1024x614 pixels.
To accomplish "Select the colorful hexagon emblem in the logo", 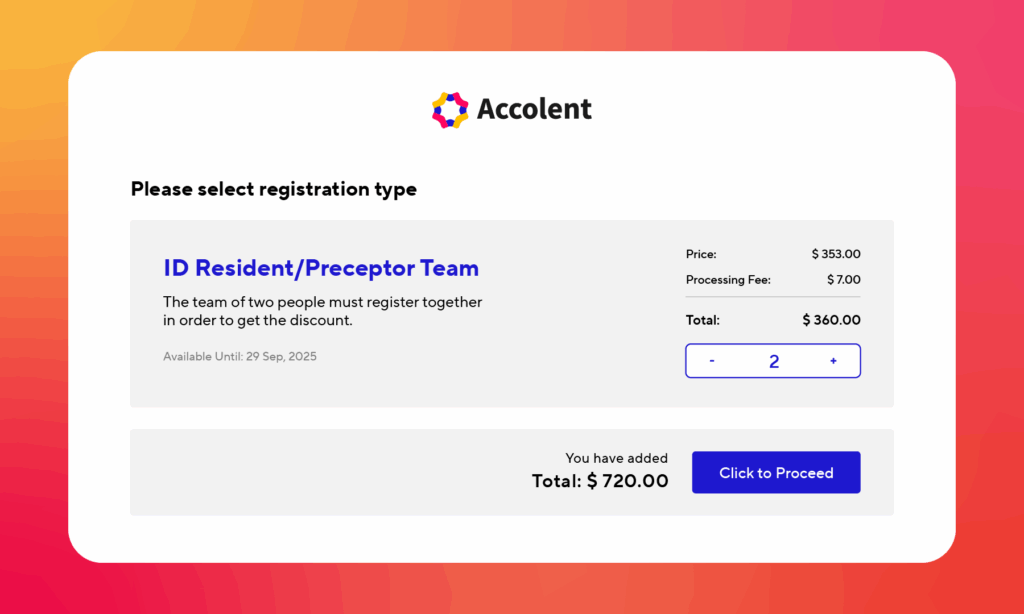I will pyautogui.click(x=449, y=108).
